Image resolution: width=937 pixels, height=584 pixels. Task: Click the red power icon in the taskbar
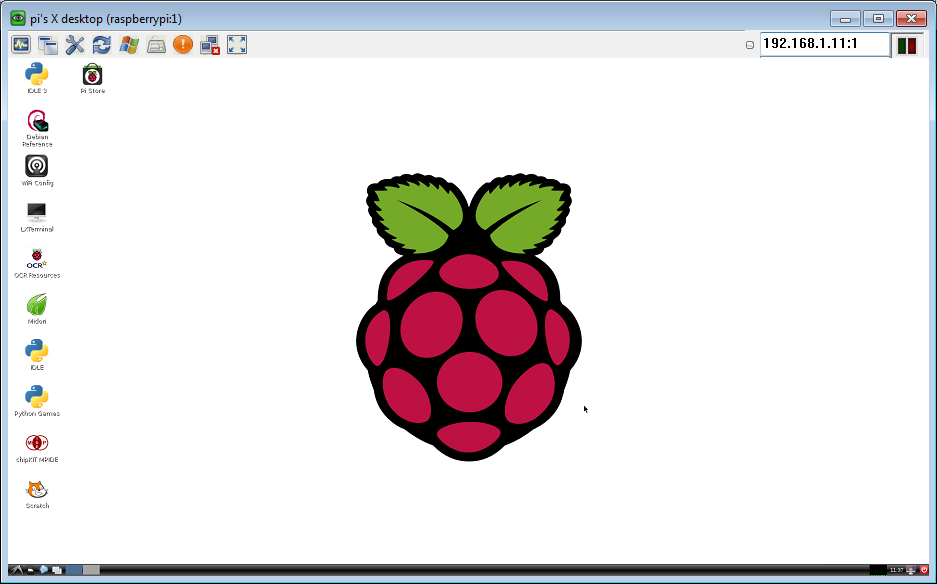coord(924,569)
